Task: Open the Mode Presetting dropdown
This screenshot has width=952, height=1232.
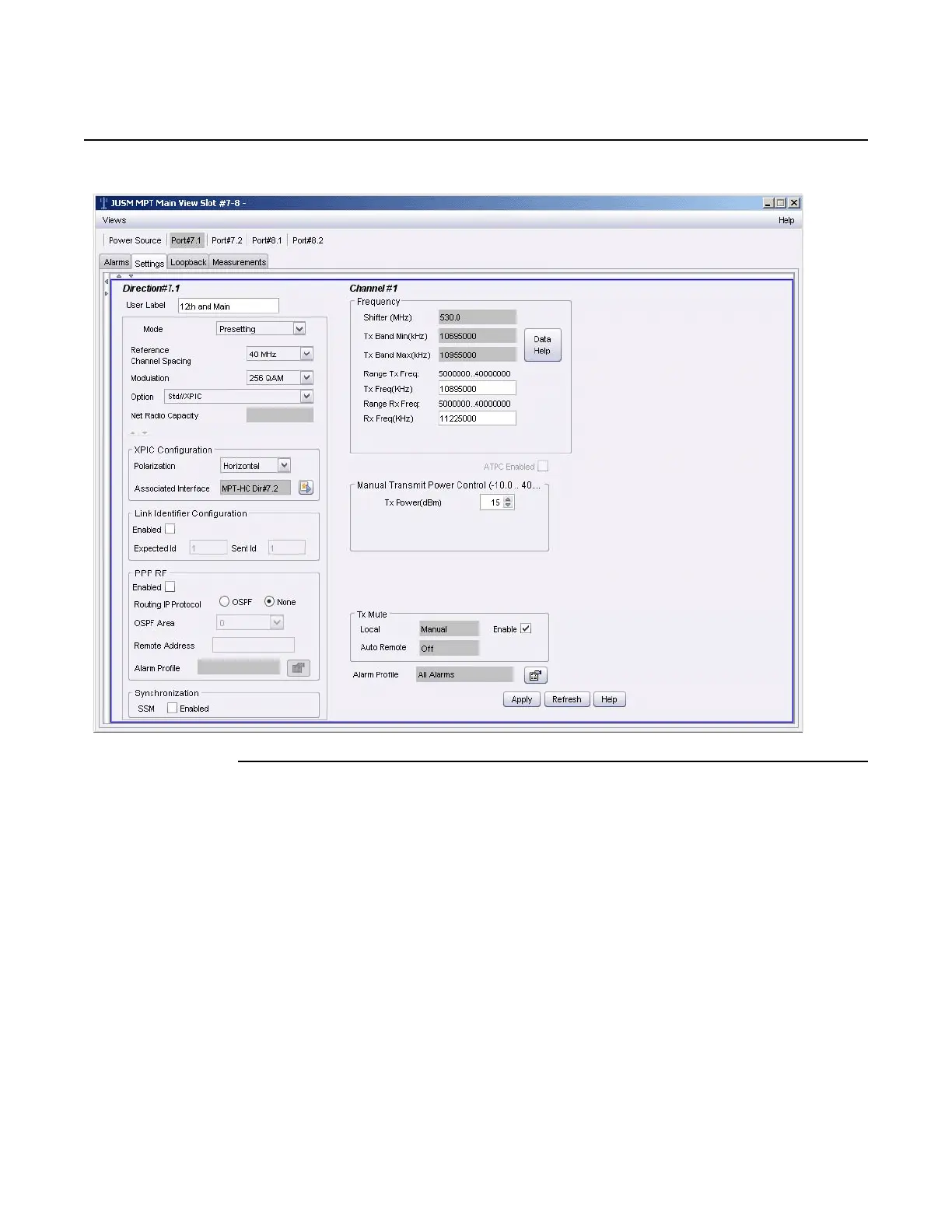Action: [x=299, y=329]
